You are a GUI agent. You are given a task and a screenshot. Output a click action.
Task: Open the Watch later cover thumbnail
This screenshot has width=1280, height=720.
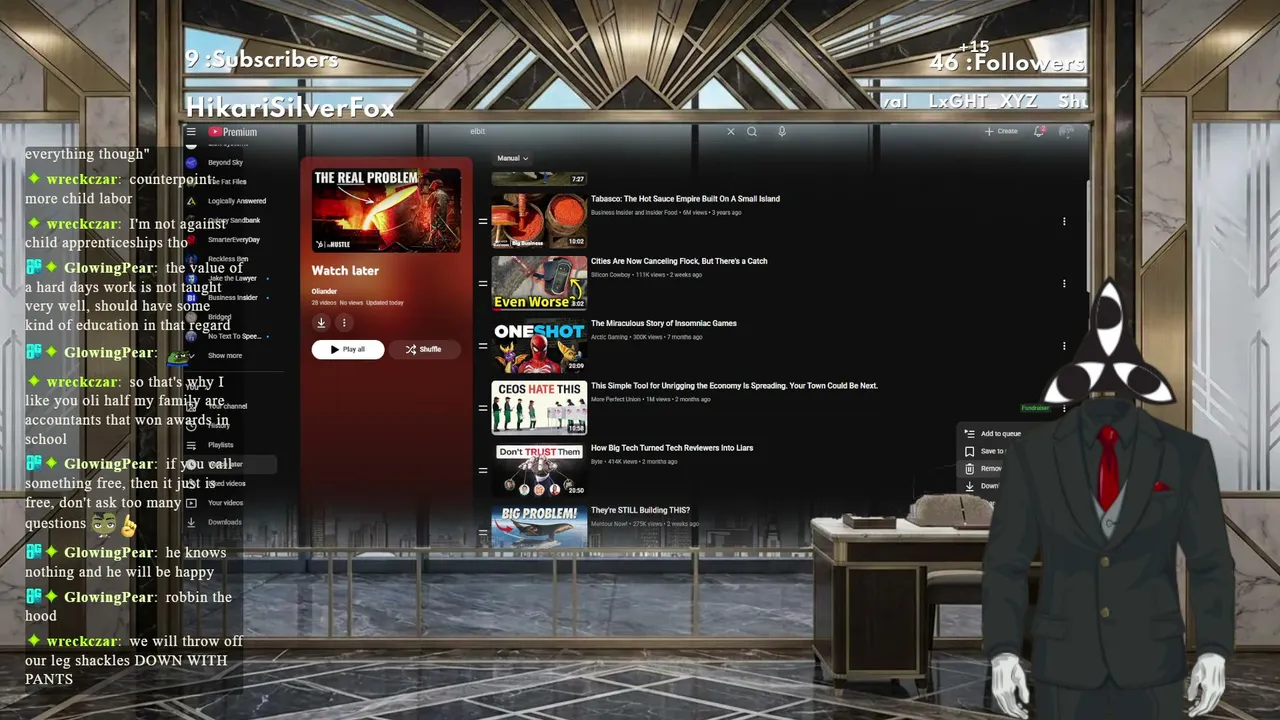pyautogui.click(x=386, y=210)
